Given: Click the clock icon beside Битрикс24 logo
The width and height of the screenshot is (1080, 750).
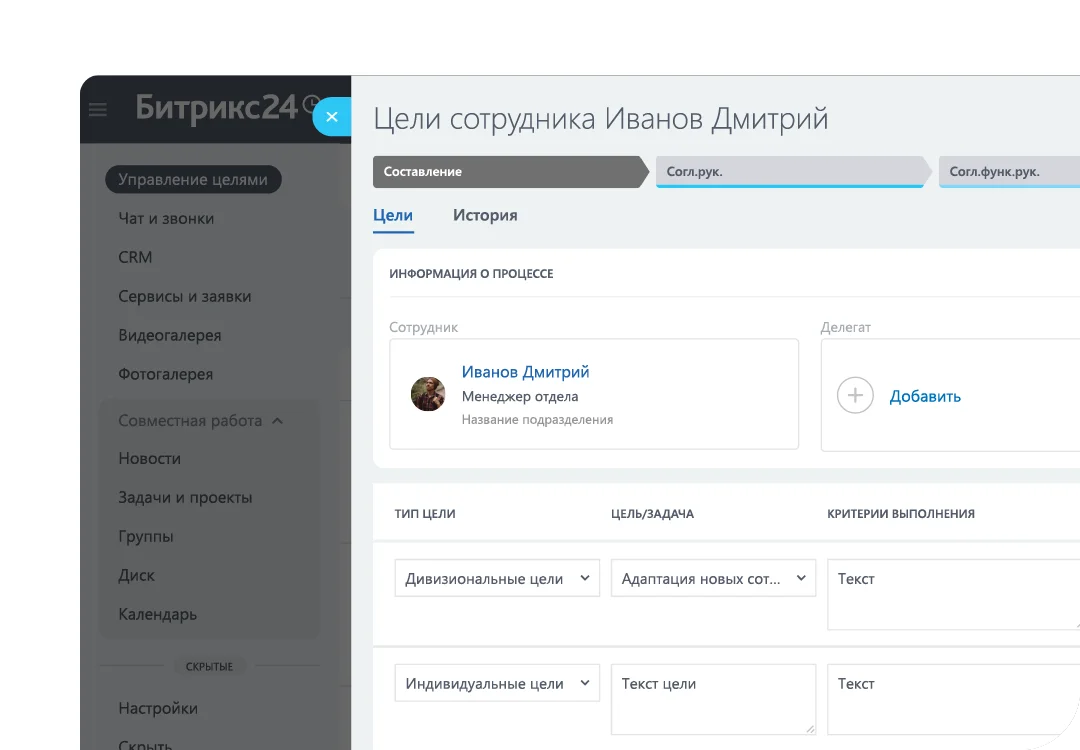Looking at the screenshot, I should [311, 104].
